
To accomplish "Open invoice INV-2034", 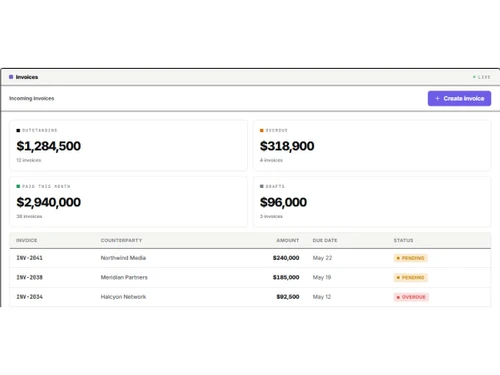I will tap(29, 297).
